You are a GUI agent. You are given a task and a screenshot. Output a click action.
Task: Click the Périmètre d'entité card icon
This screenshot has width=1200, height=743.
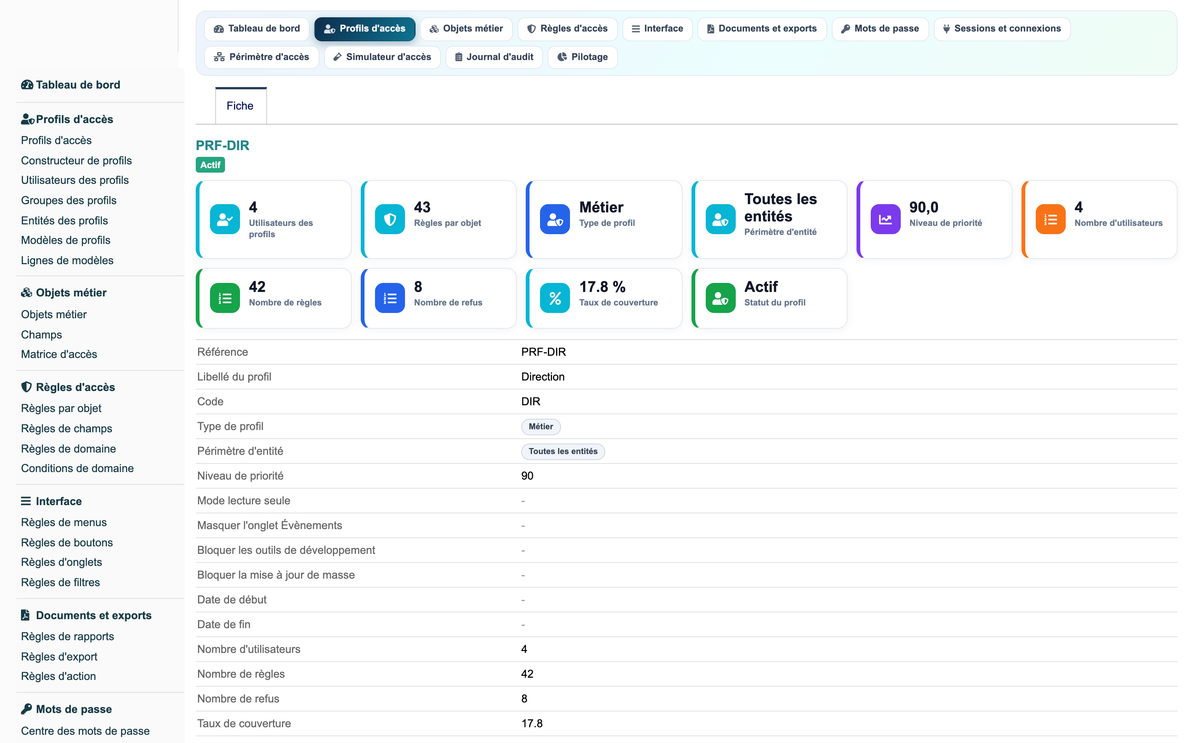pos(721,220)
